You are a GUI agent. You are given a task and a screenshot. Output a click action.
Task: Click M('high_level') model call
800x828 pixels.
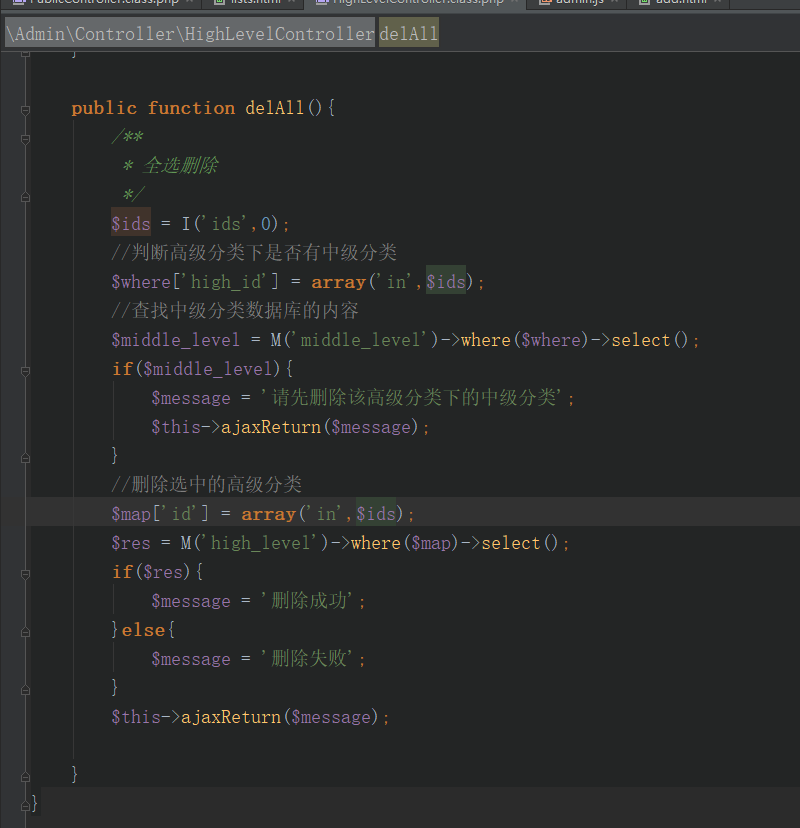(254, 543)
